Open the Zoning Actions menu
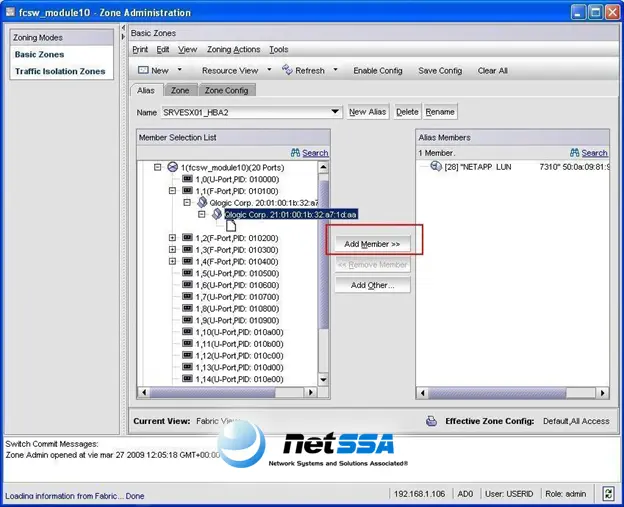 (234, 49)
